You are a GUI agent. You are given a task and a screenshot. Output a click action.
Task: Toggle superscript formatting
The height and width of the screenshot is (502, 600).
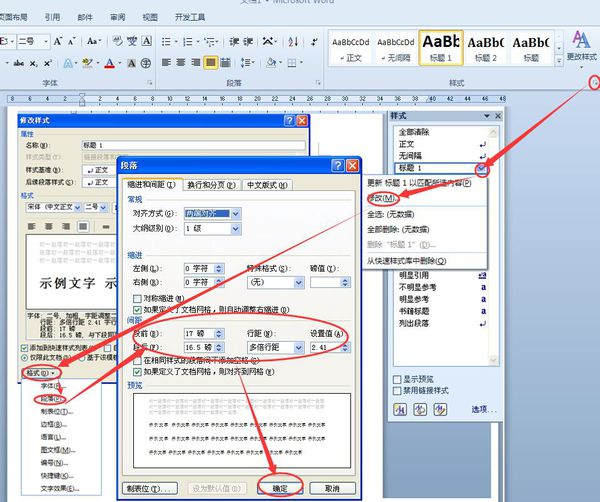pyautogui.click(x=47, y=64)
